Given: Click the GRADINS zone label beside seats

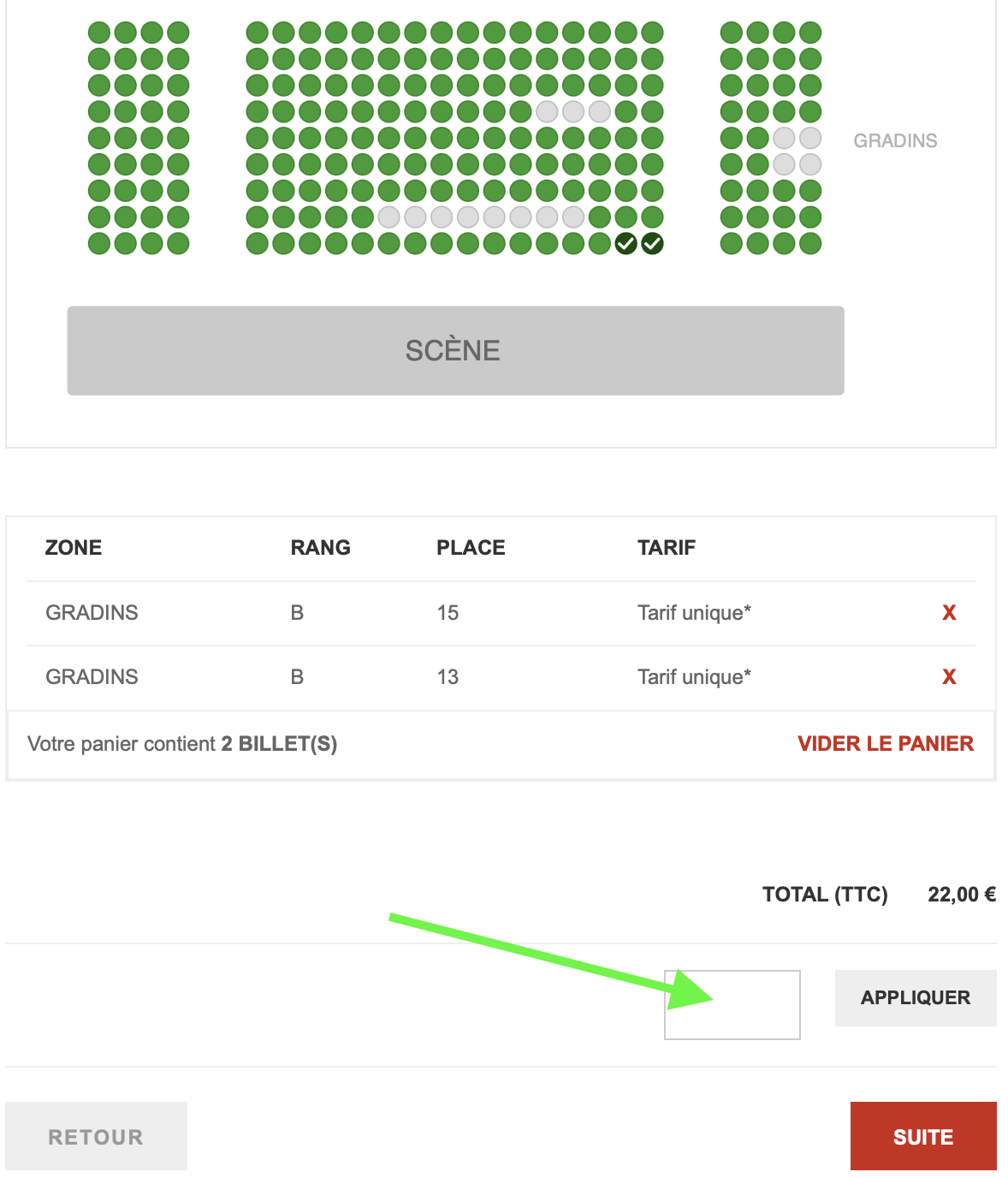Looking at the screenshot, I should (896, 141).
